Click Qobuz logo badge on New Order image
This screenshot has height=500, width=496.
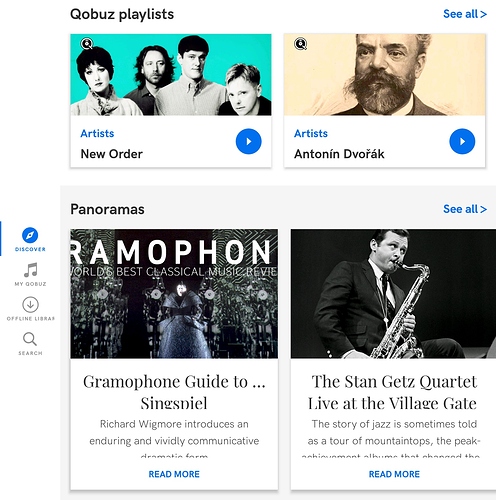[x=87, y=44]
